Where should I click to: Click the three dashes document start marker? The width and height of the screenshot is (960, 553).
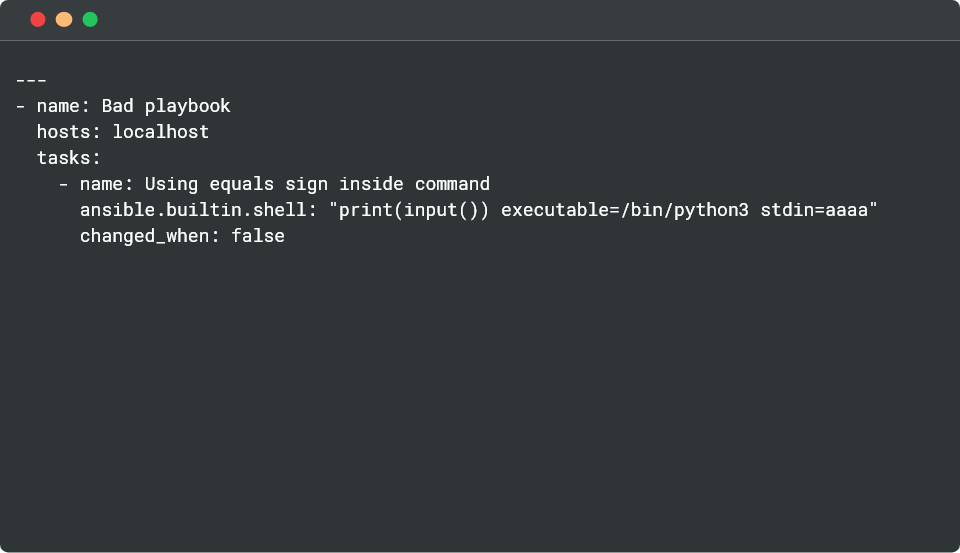tap(32, 80)
